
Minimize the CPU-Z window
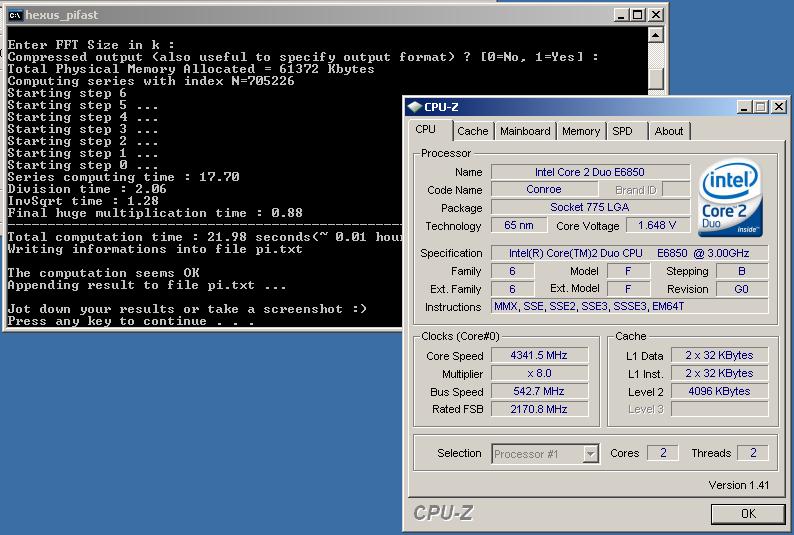click(744, 107)
